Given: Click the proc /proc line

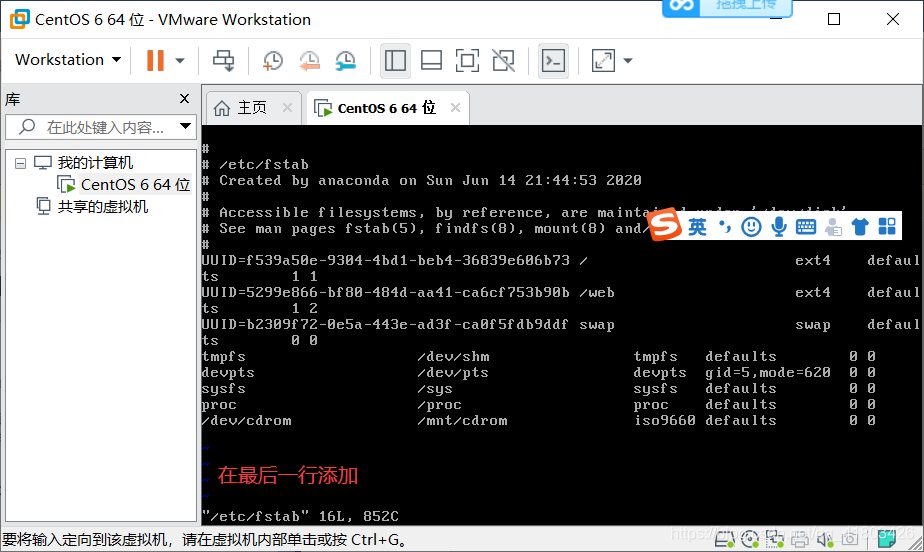Looking at the screenshot, I should click(x=538, y=405).
